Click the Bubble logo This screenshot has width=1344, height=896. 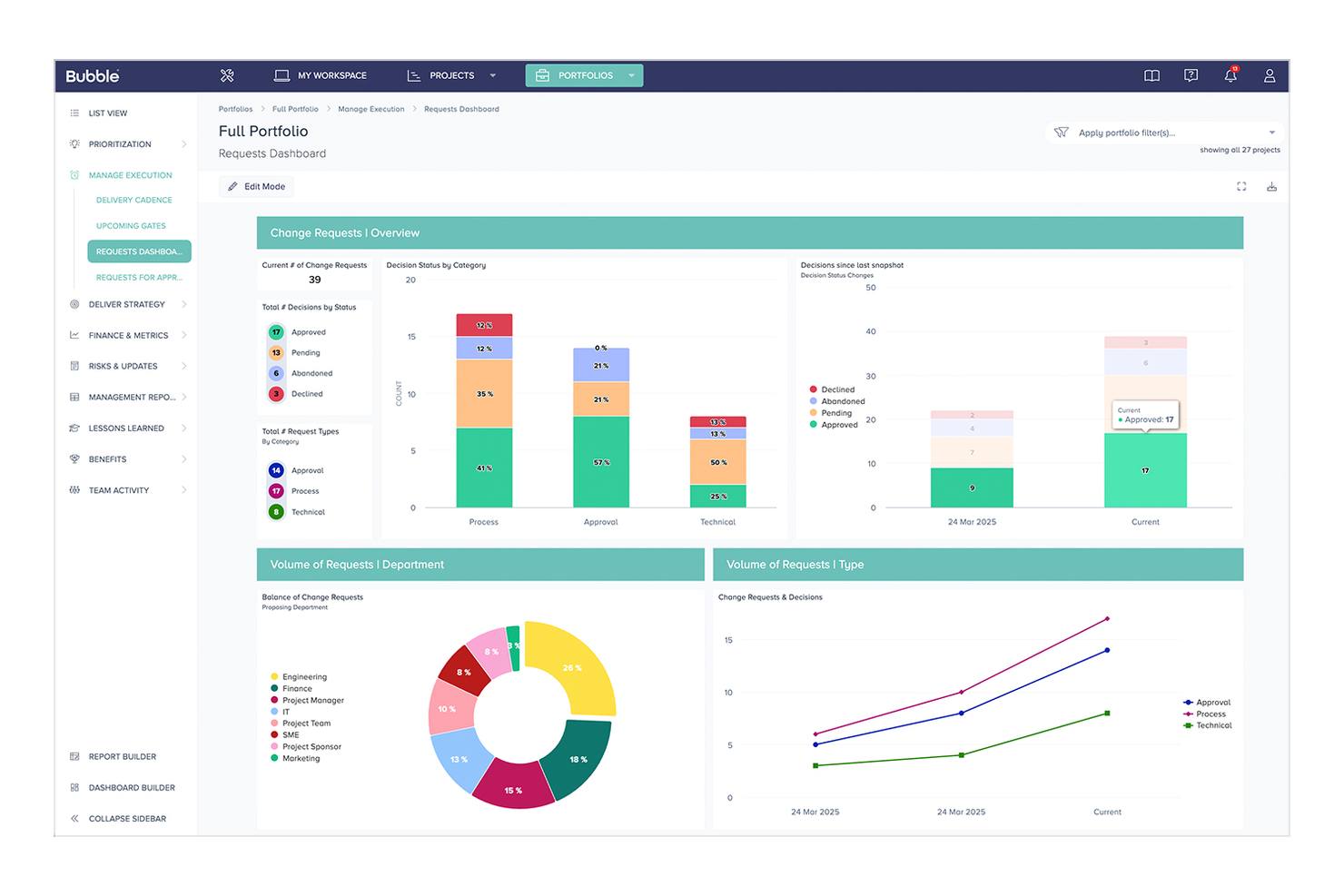[x=93, y=76]
